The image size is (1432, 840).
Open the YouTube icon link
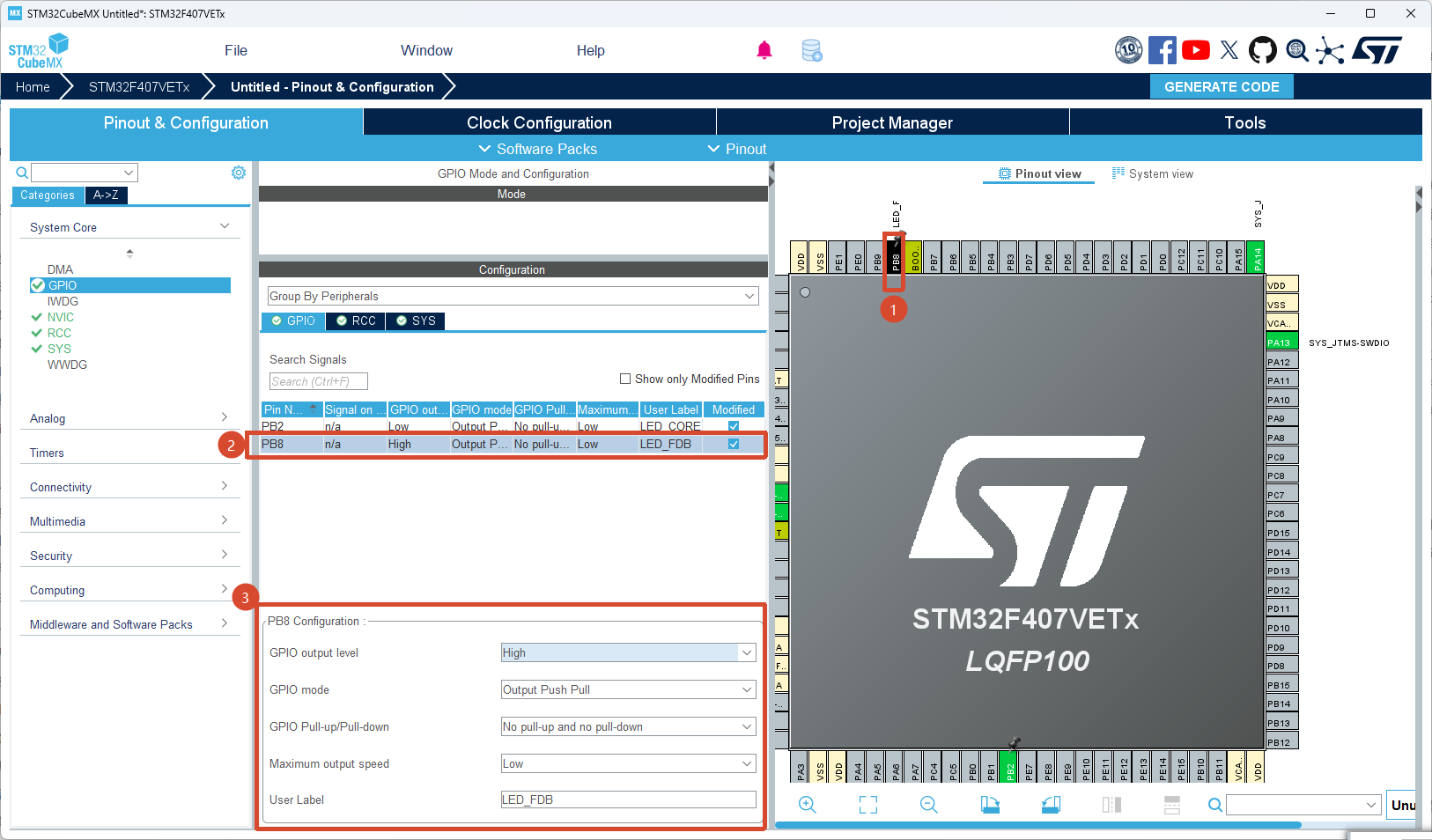pyautogui.click(x=1196, y=50)
